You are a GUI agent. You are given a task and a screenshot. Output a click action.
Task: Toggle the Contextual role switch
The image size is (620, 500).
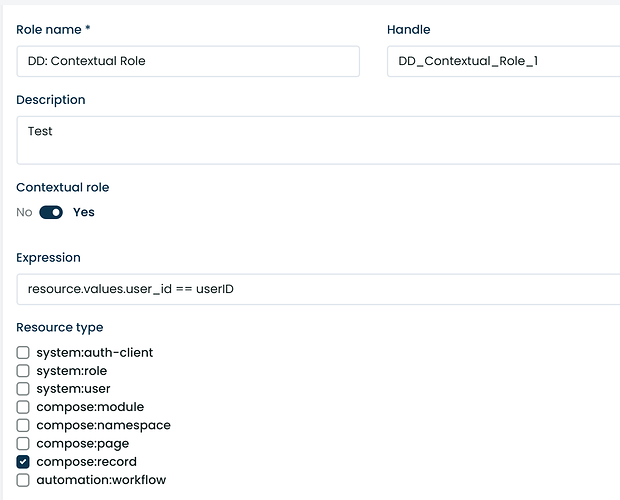pyautogui.click(x=51, y=212)
